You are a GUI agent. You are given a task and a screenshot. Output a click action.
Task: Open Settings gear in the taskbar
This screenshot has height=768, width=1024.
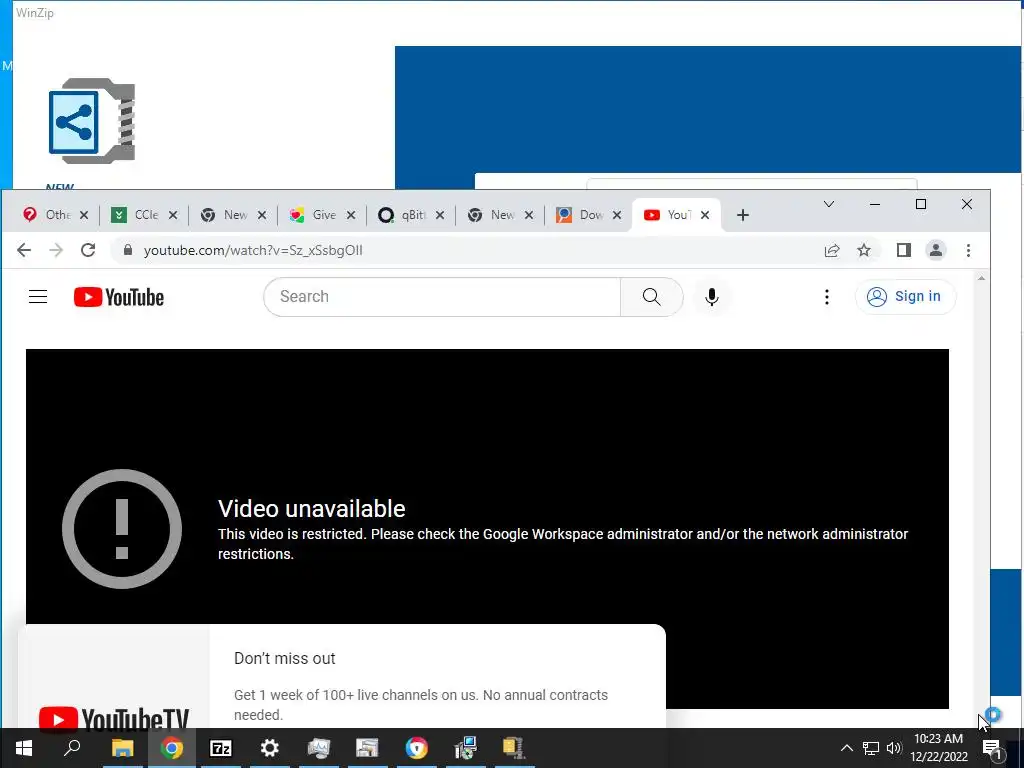(270, 748)
